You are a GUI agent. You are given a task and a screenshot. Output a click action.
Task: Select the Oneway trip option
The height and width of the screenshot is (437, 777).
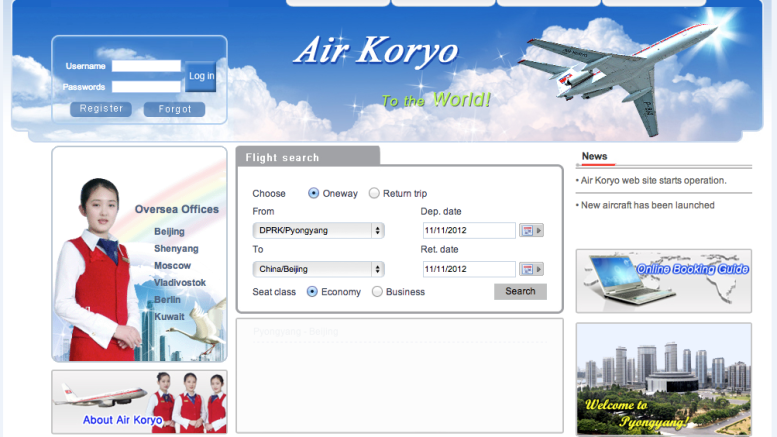pyautogui.click(x=314, y=193)
